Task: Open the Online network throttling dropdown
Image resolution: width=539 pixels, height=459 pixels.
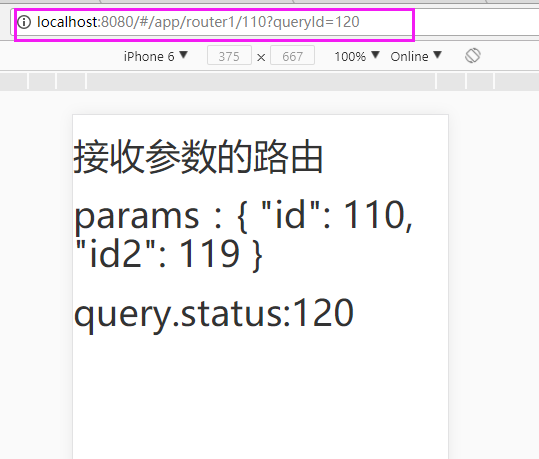Action: tap(416, 56)
